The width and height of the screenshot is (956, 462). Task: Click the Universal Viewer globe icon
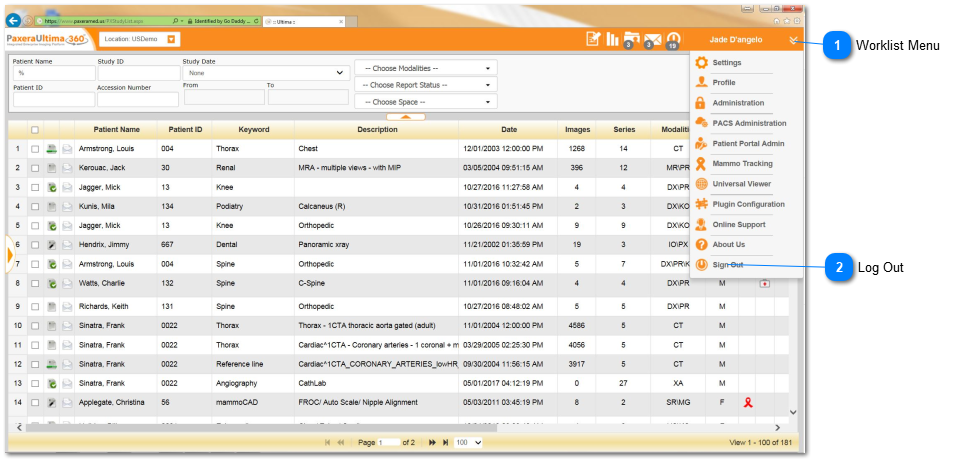pyautogui.click(x=702, y=183)
